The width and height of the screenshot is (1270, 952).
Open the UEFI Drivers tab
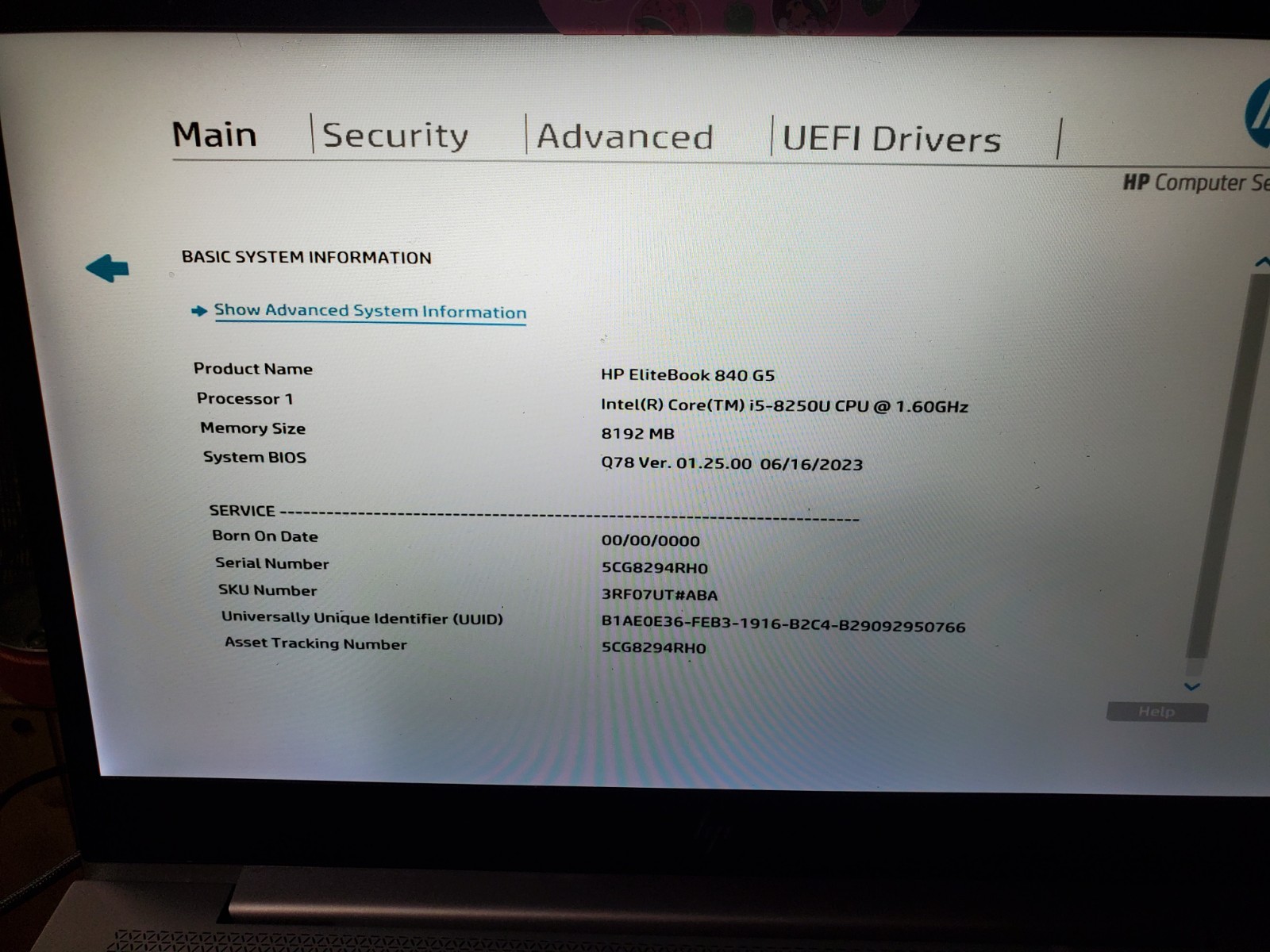point(891,139)
